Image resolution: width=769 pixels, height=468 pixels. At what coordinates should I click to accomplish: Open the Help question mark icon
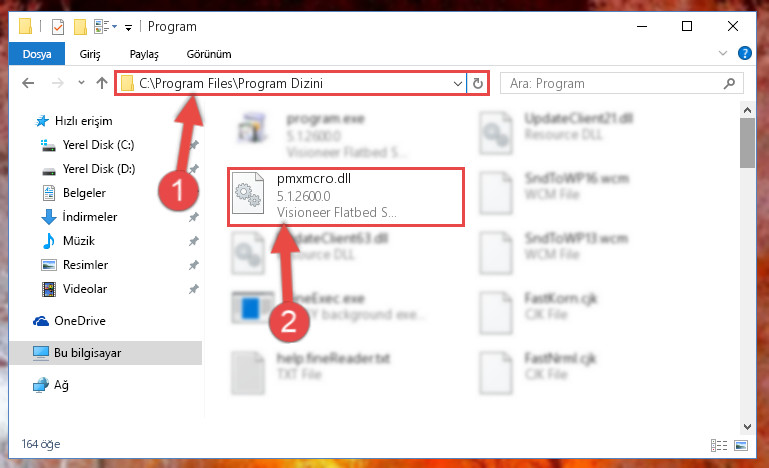coord(744,53)
